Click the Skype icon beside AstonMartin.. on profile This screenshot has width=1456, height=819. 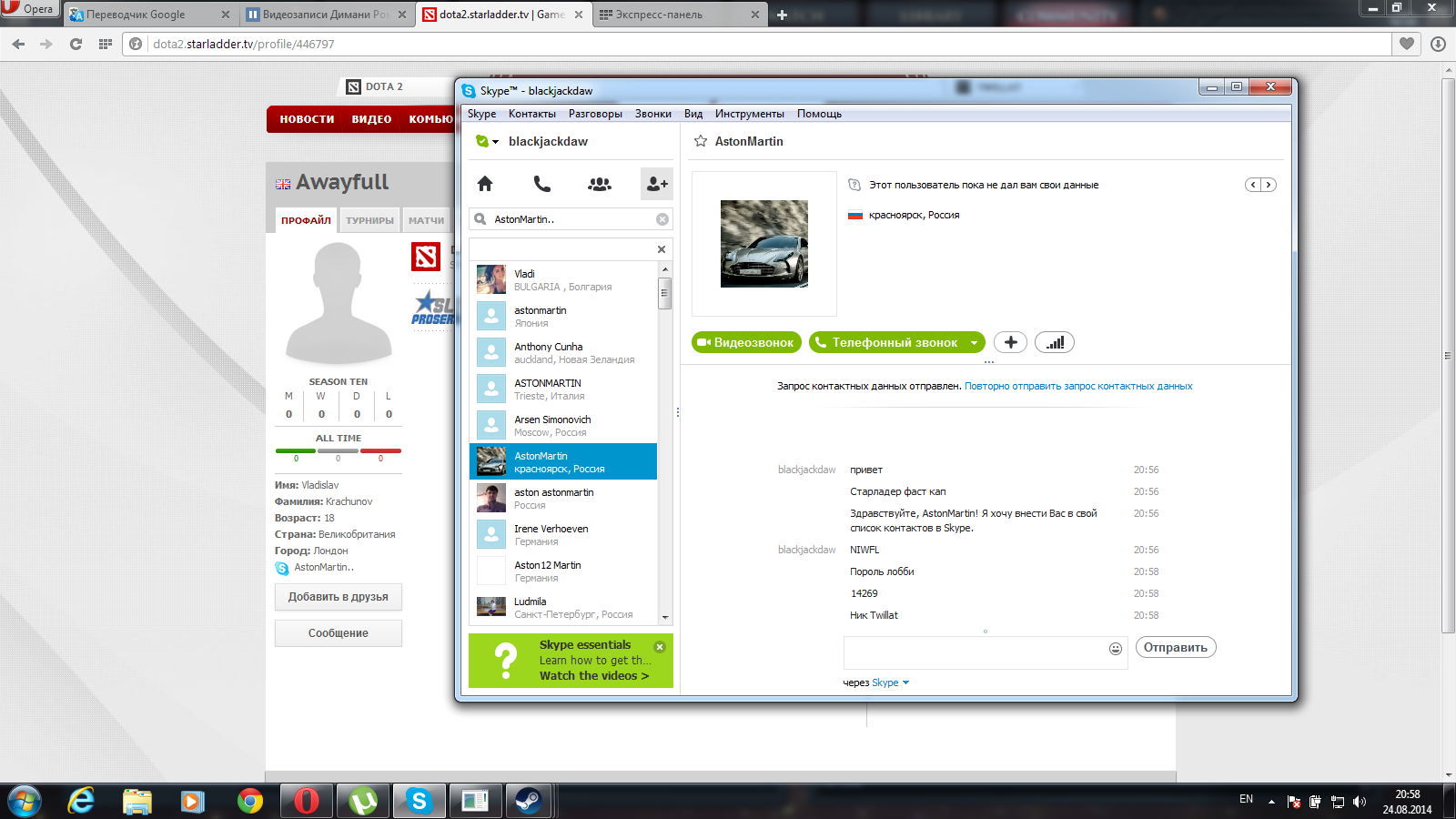(x=282, y=568)
